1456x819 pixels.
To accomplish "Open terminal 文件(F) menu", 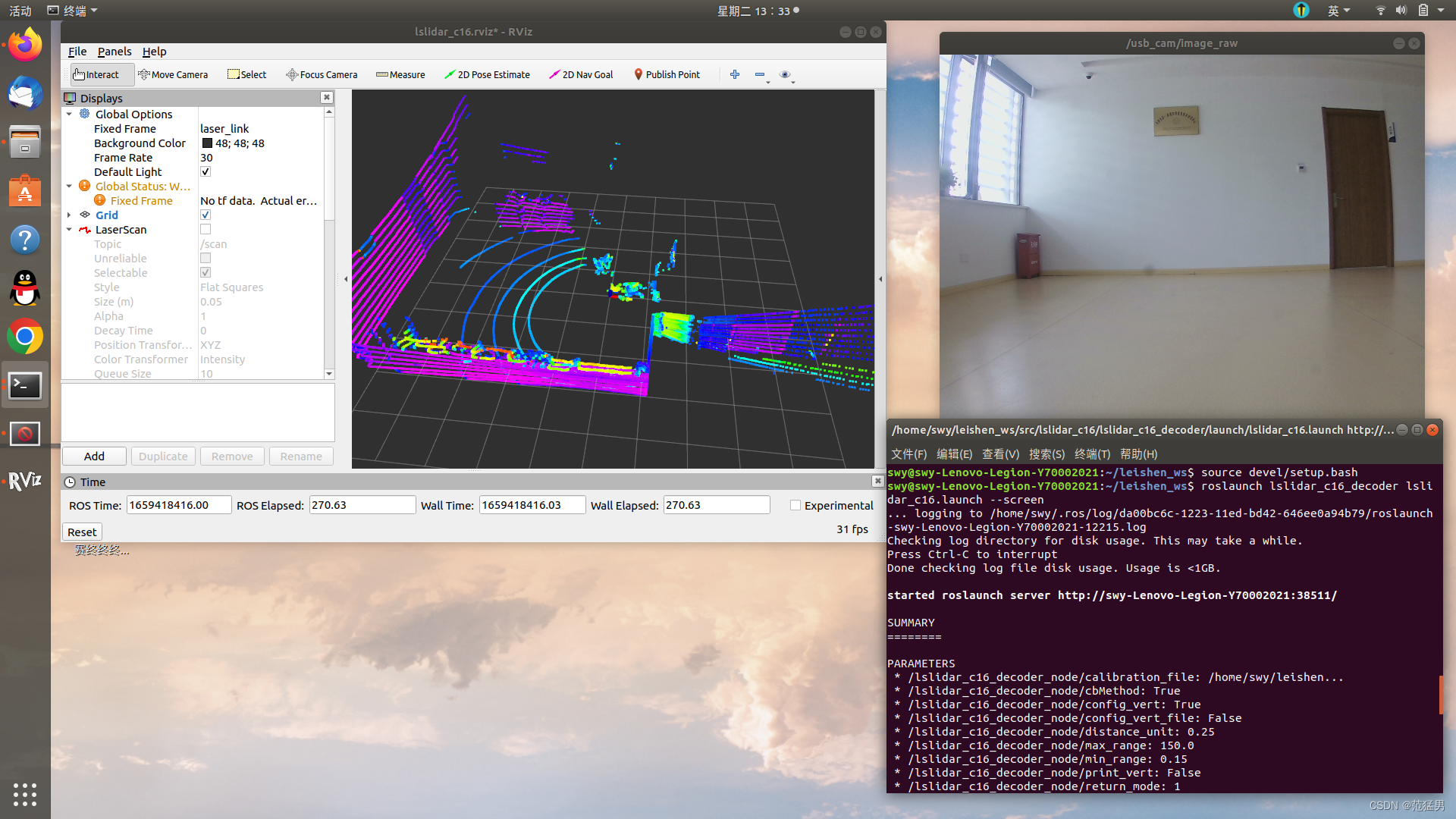I will click(x=908, y=454).
